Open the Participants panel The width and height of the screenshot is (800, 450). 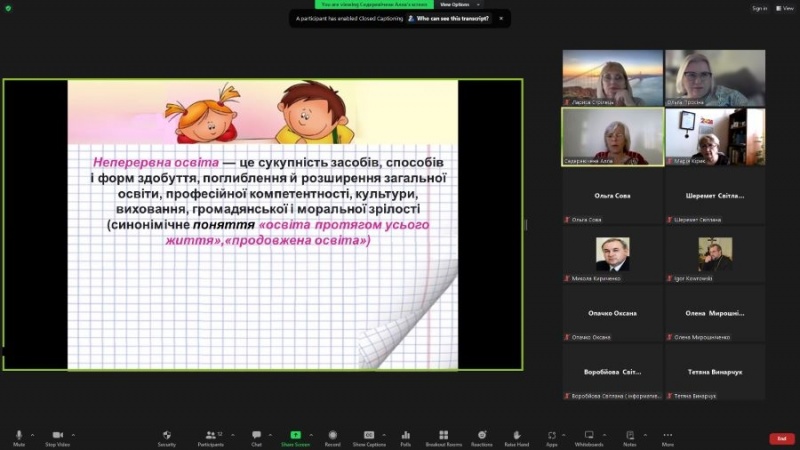point(211,437)
